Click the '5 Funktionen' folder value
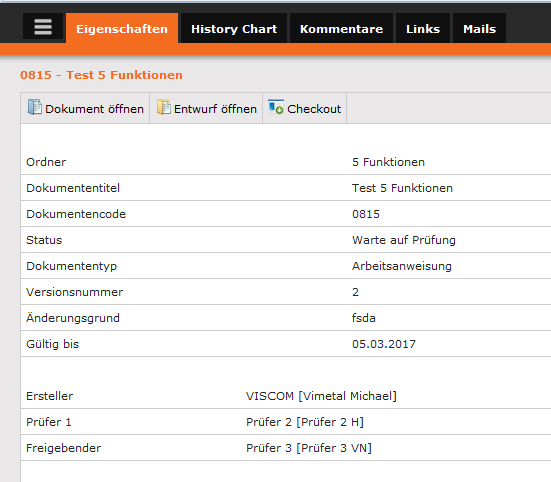 (388, 162)
